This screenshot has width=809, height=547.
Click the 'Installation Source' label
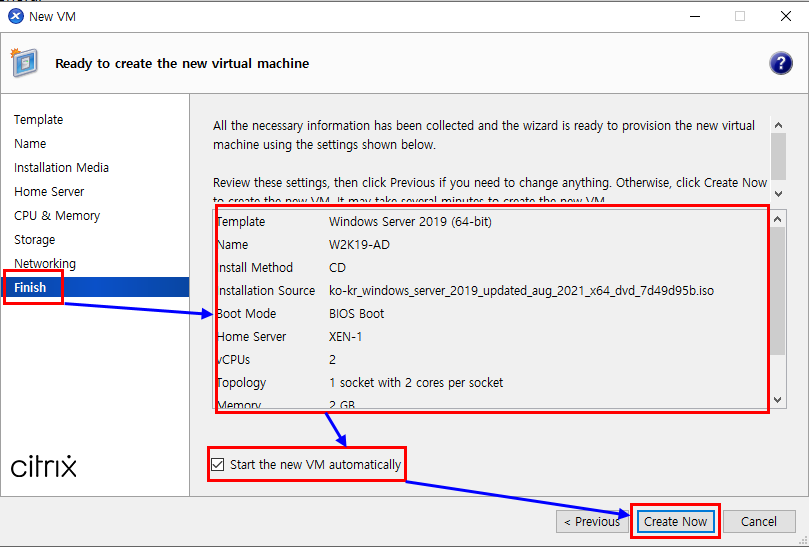pos(266,291)
